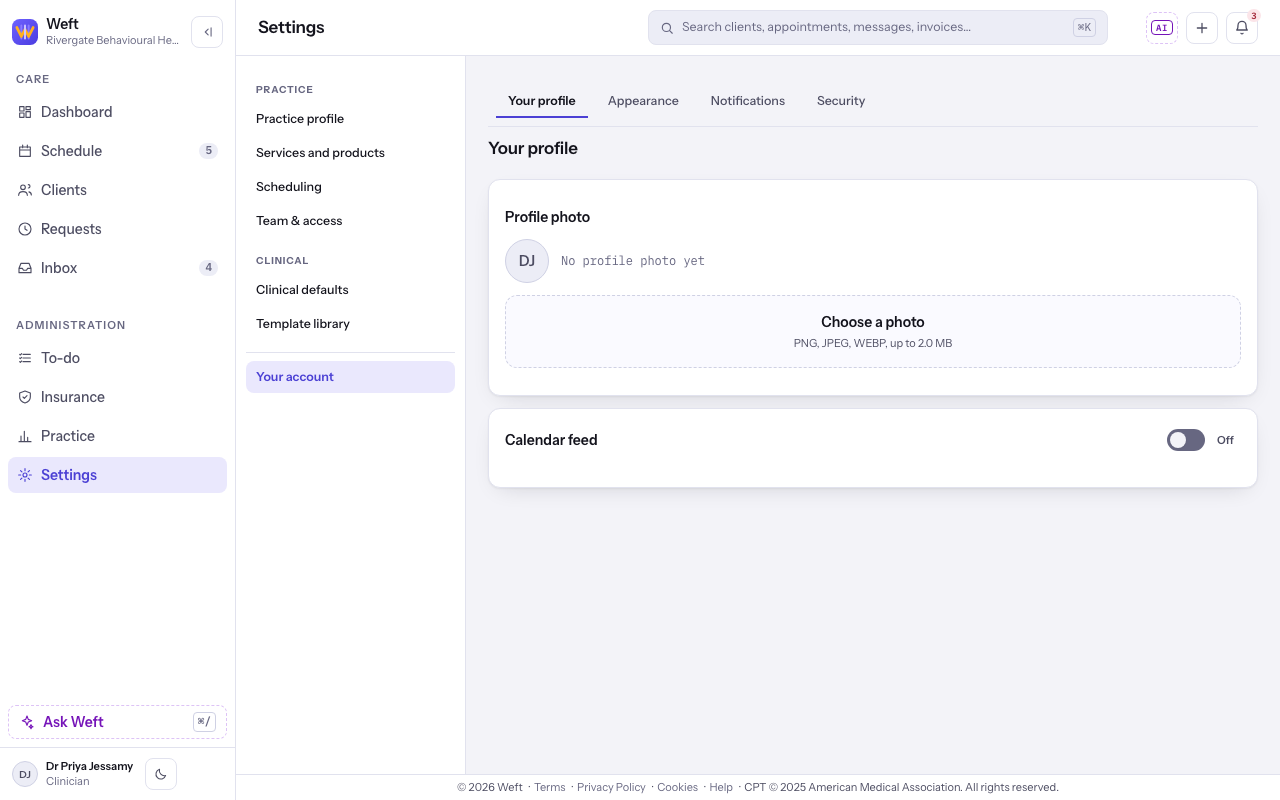Open the Dr Priya Jessamy user menu

(73, 774)
